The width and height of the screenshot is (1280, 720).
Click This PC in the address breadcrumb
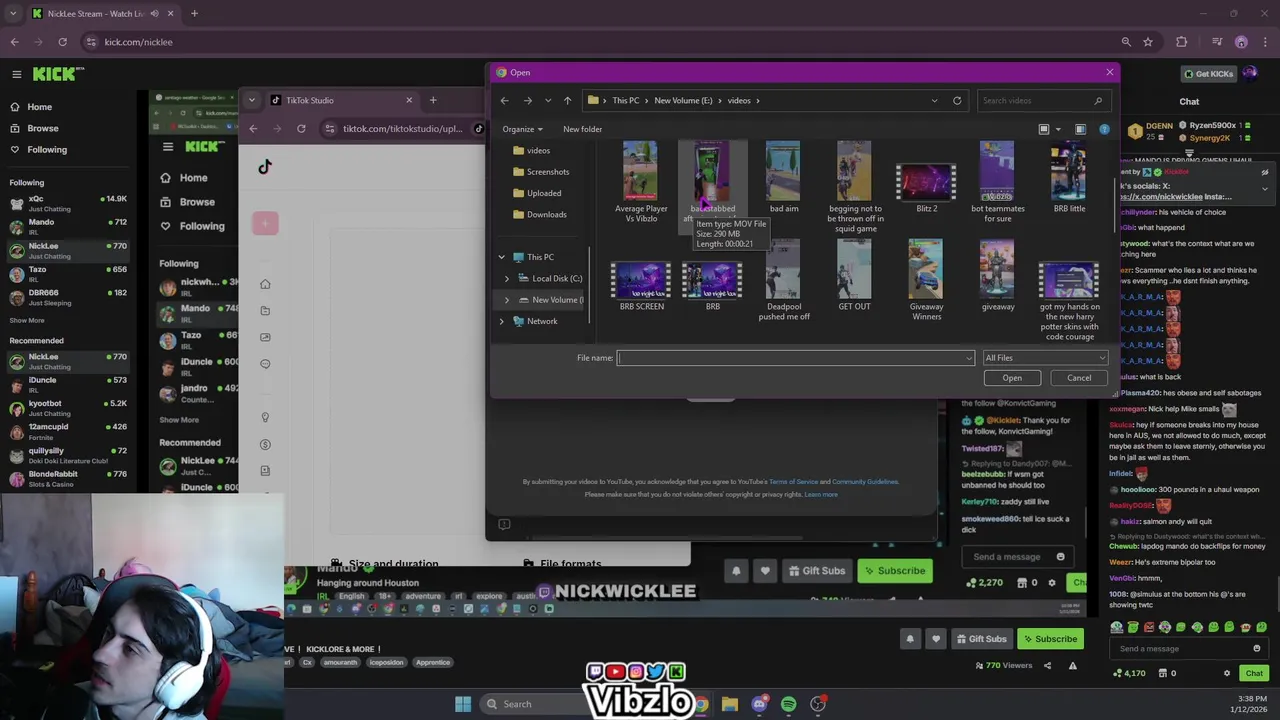(625, 100)
